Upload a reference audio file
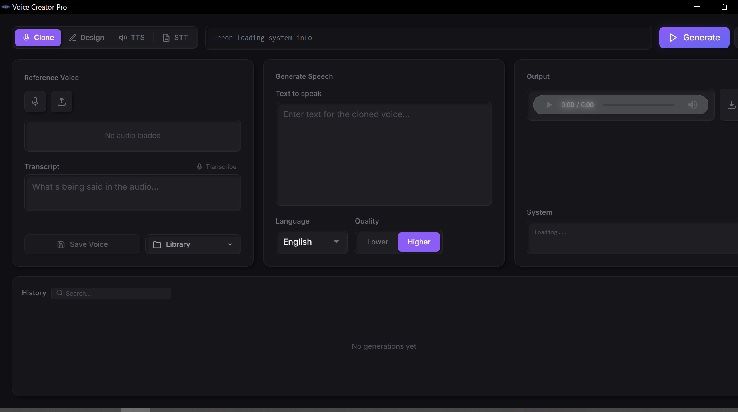Screen dimensions: 738x412 coord(62,102)
